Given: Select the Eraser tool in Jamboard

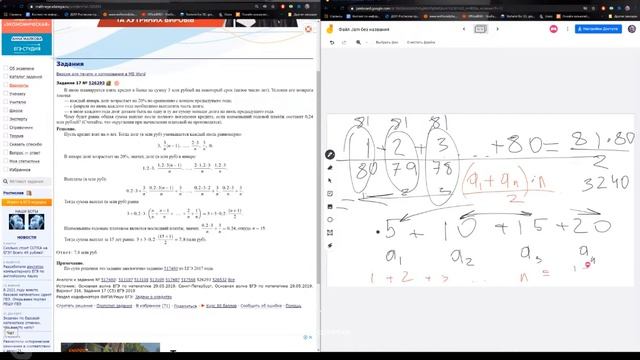Looking at the screenshot, I should (330, 168).
